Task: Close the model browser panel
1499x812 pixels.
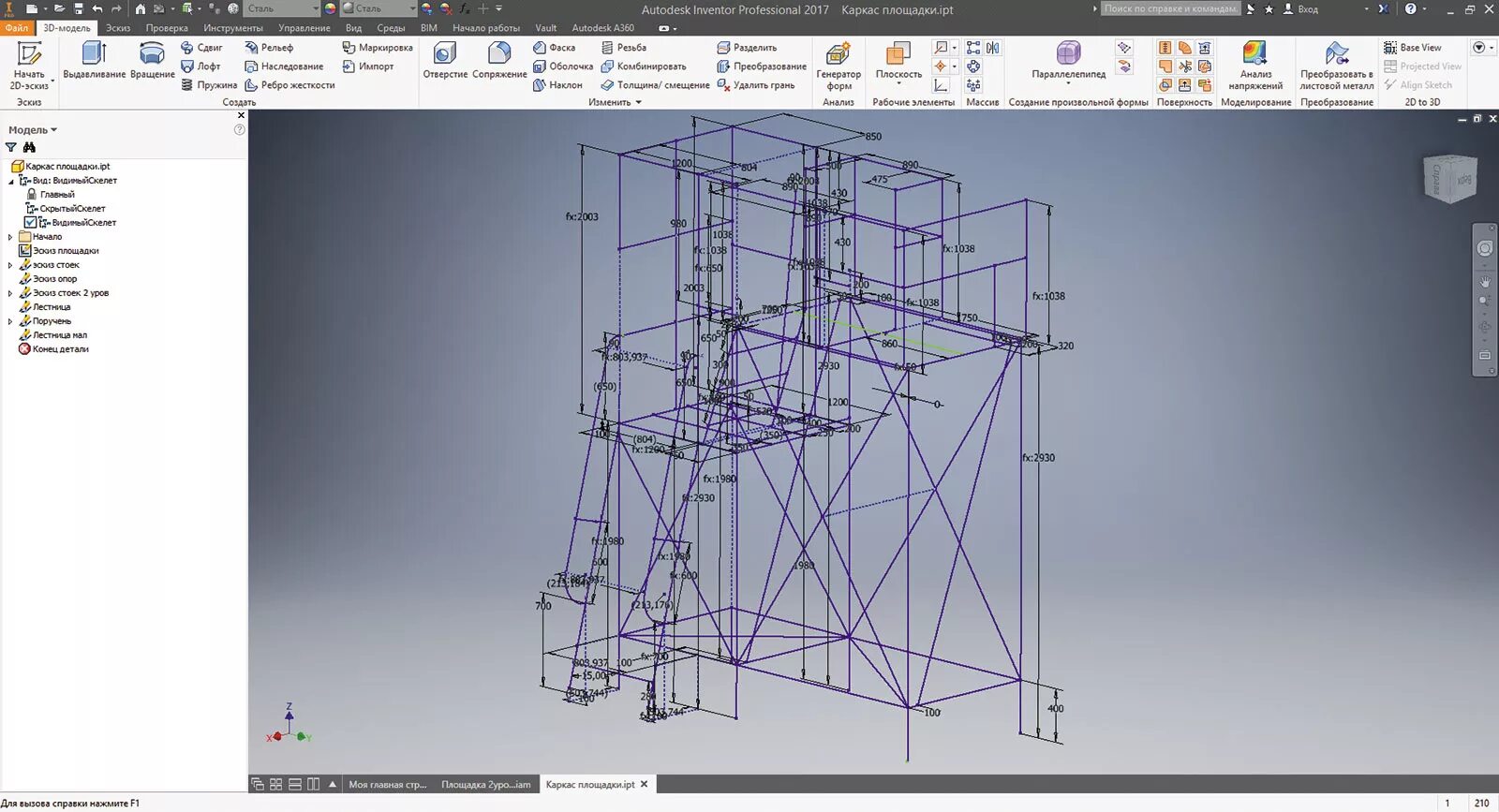Action: pos(241,115)
